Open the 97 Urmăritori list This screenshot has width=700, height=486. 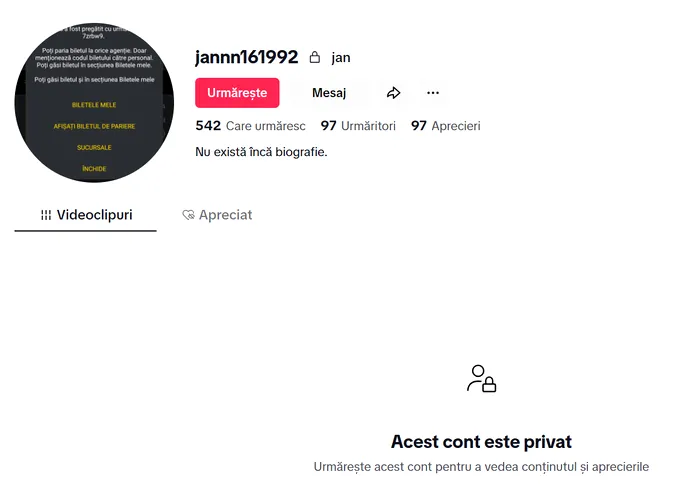[358, 126]
